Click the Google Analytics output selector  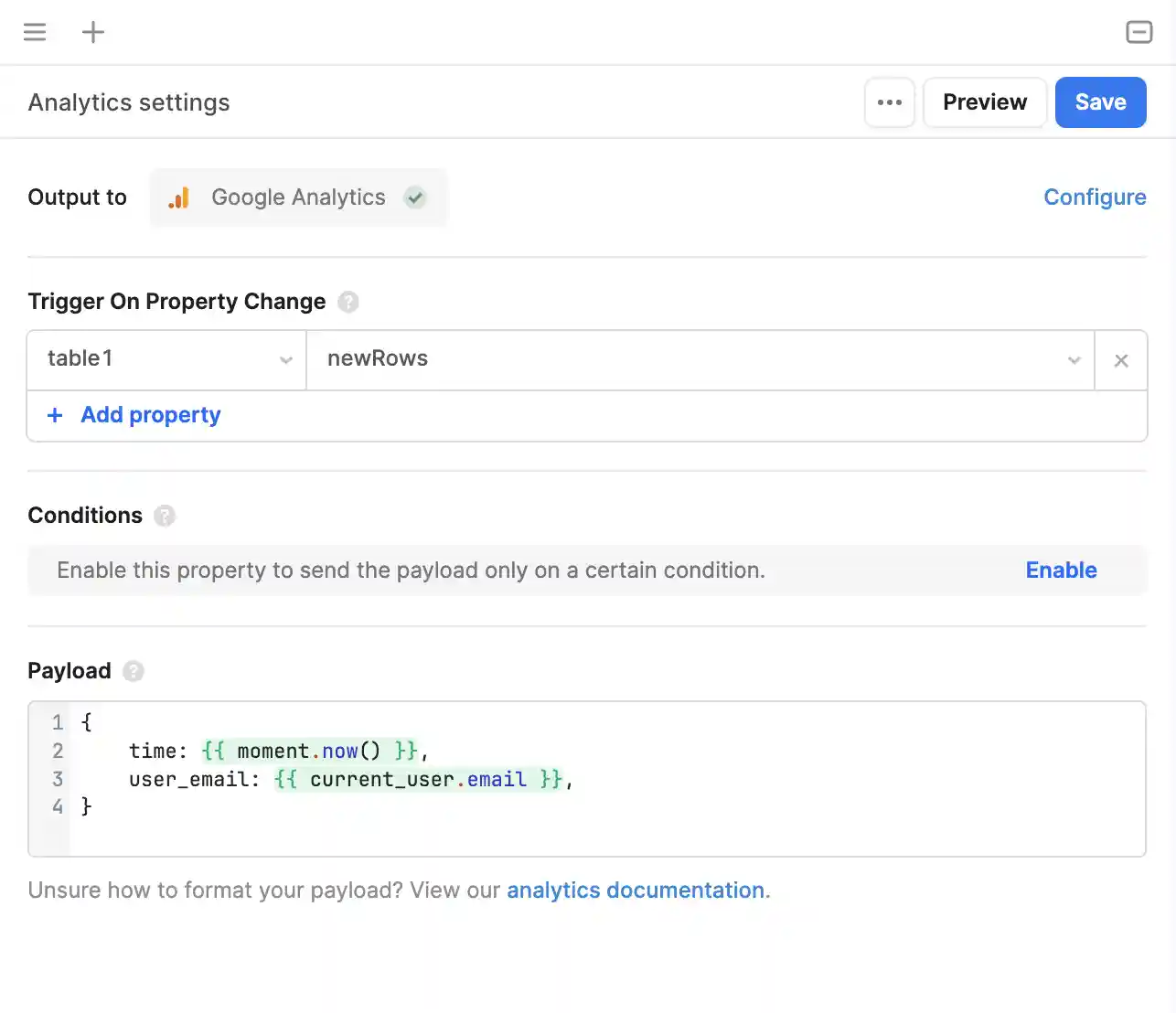(298, 197)
